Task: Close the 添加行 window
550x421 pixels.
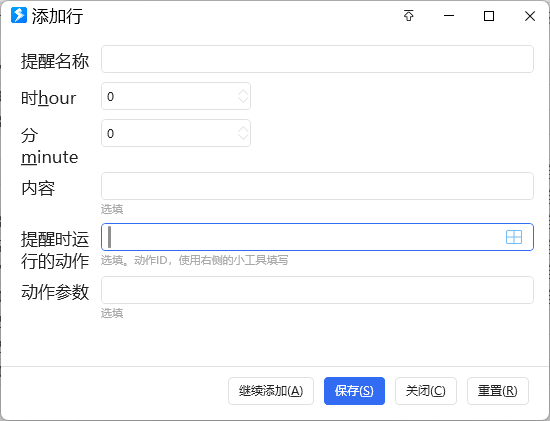Action: tap(530, 16)
